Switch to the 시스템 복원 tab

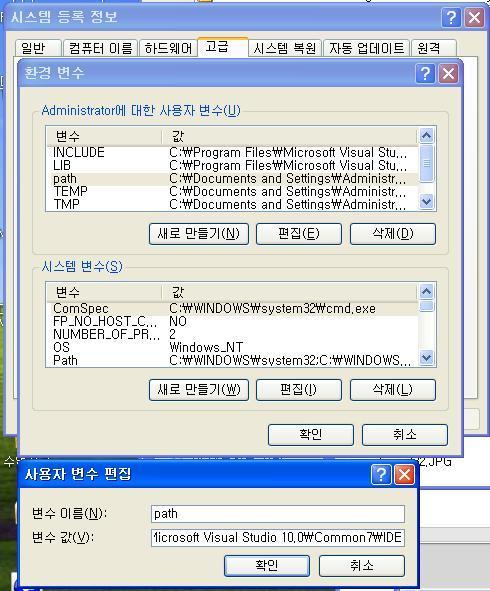click(x=285, y=48)
